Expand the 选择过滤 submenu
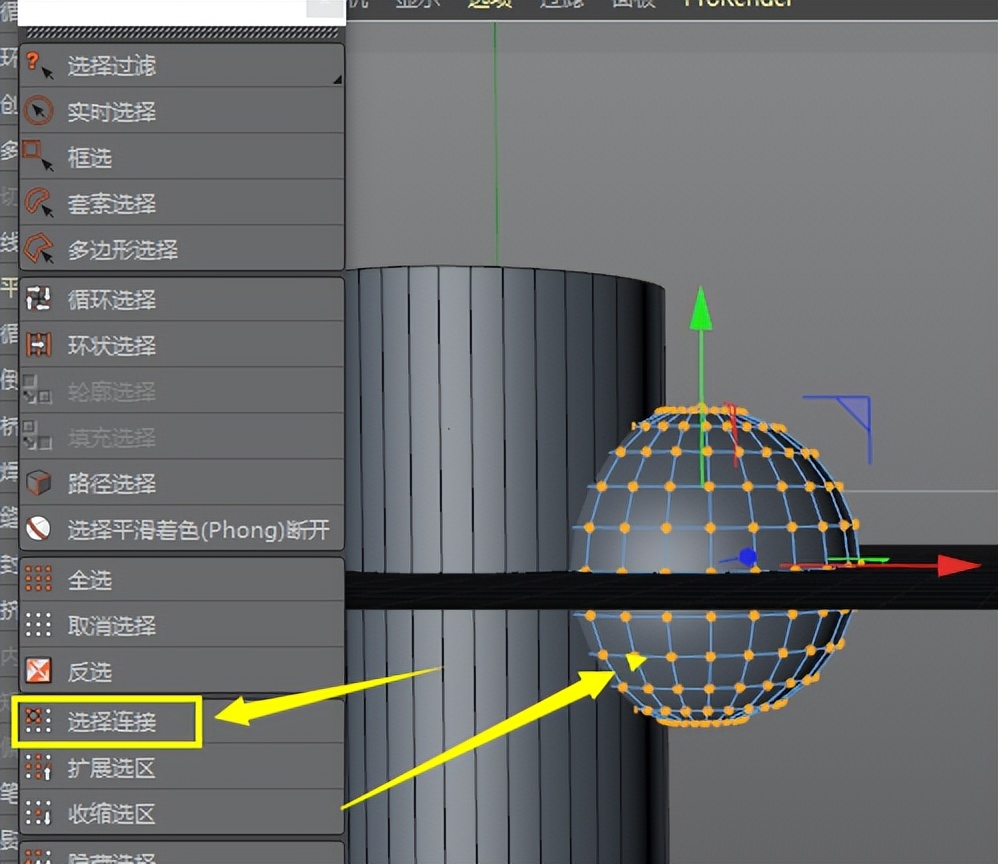The width and height of the screenshot is (998, 864). [x=110, y=63]
